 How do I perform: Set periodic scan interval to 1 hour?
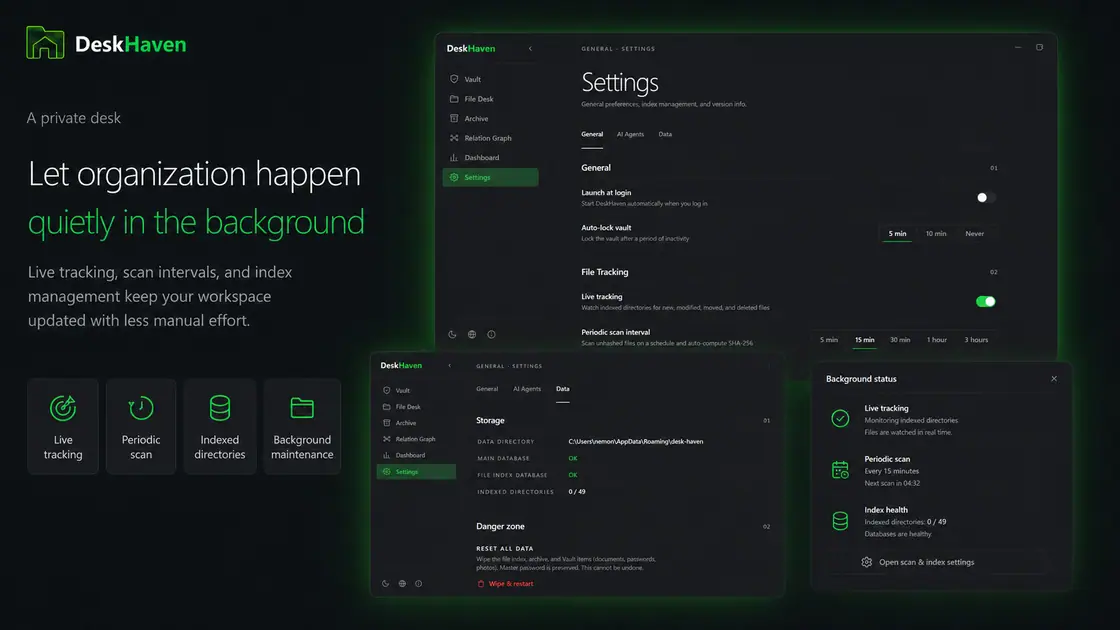[936, 340]
